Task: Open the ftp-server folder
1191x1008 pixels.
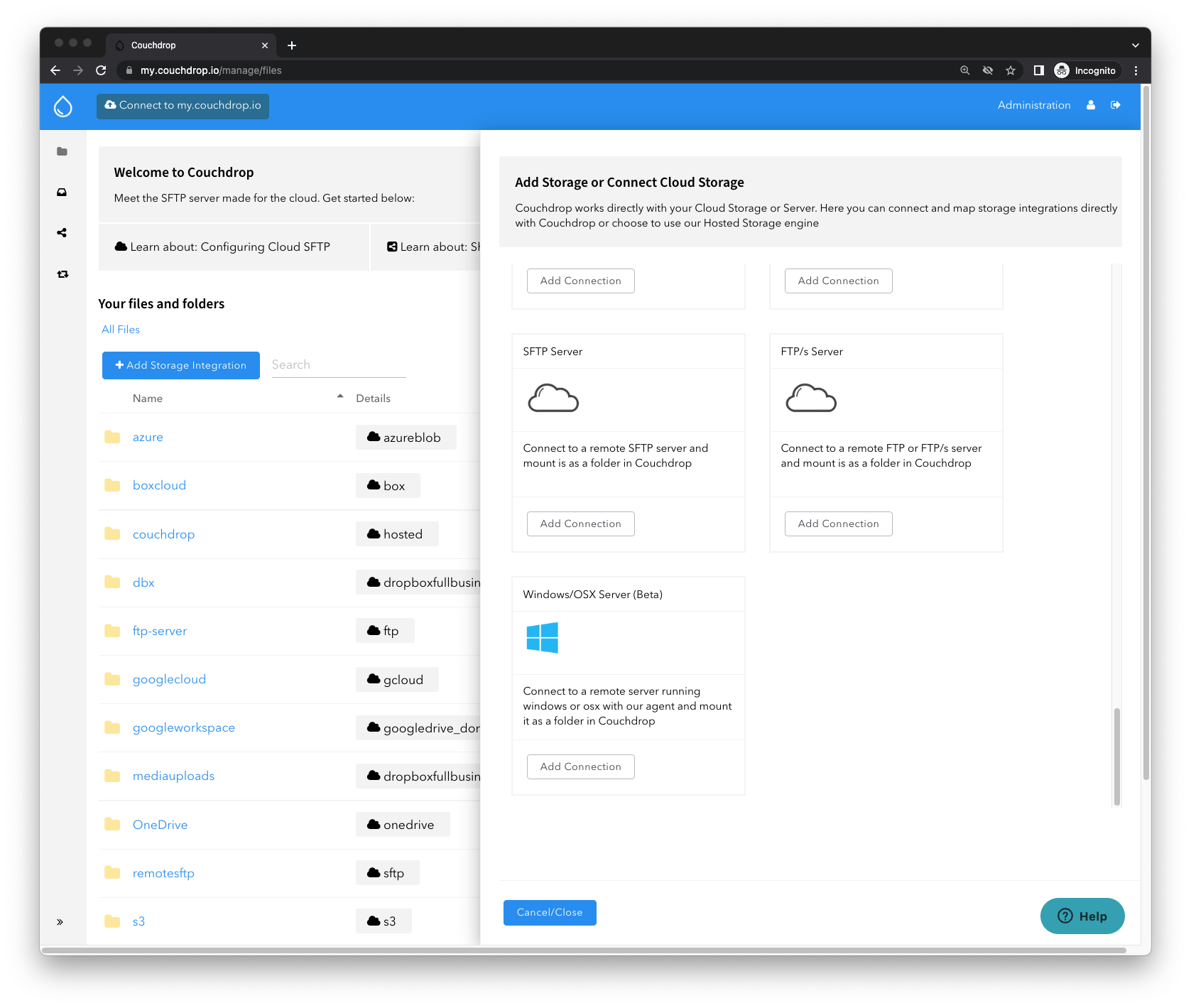Action: coord(160,631)
